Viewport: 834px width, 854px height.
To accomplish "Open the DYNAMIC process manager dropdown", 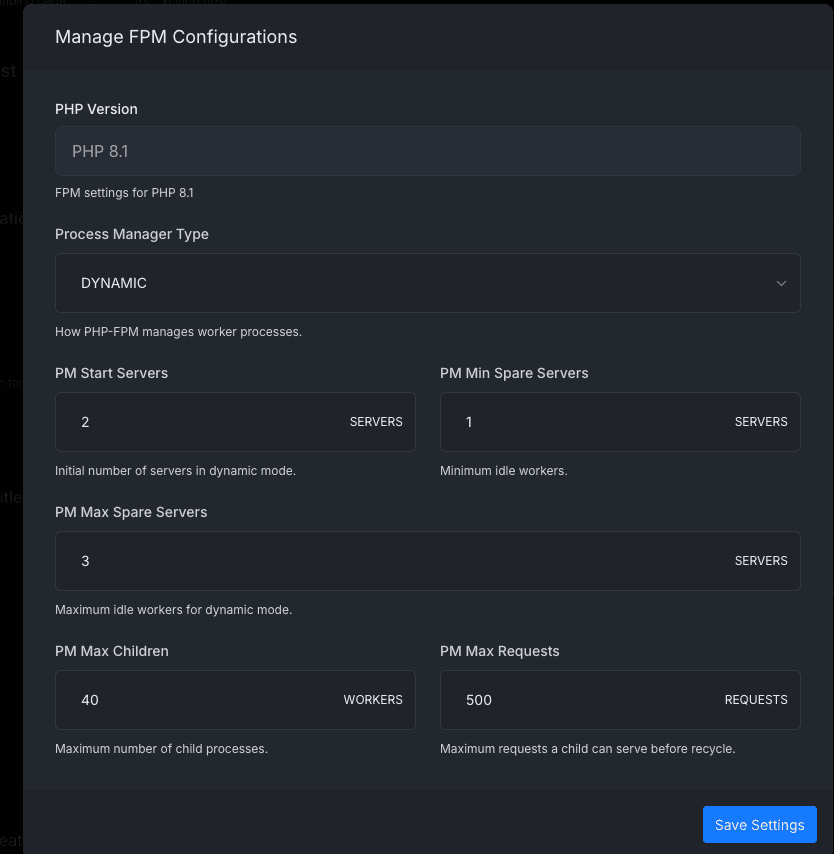I will pos(400,283).
